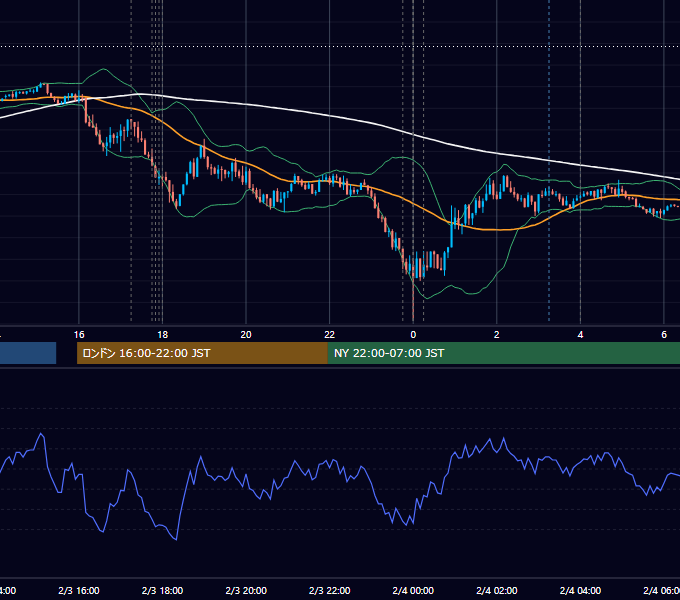Click the 2/4 04:00 label on the lower axis
The width and height of the screenshot is (680, 600).
[580, 591]
